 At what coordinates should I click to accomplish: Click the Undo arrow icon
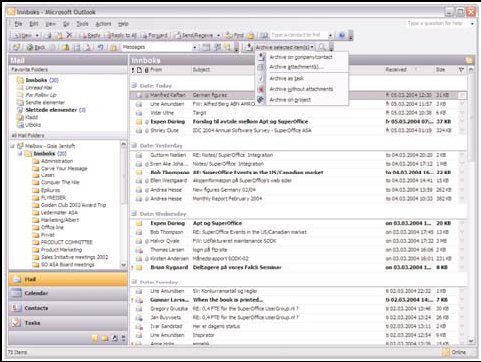pyautogui.click(x=100, y=47)
